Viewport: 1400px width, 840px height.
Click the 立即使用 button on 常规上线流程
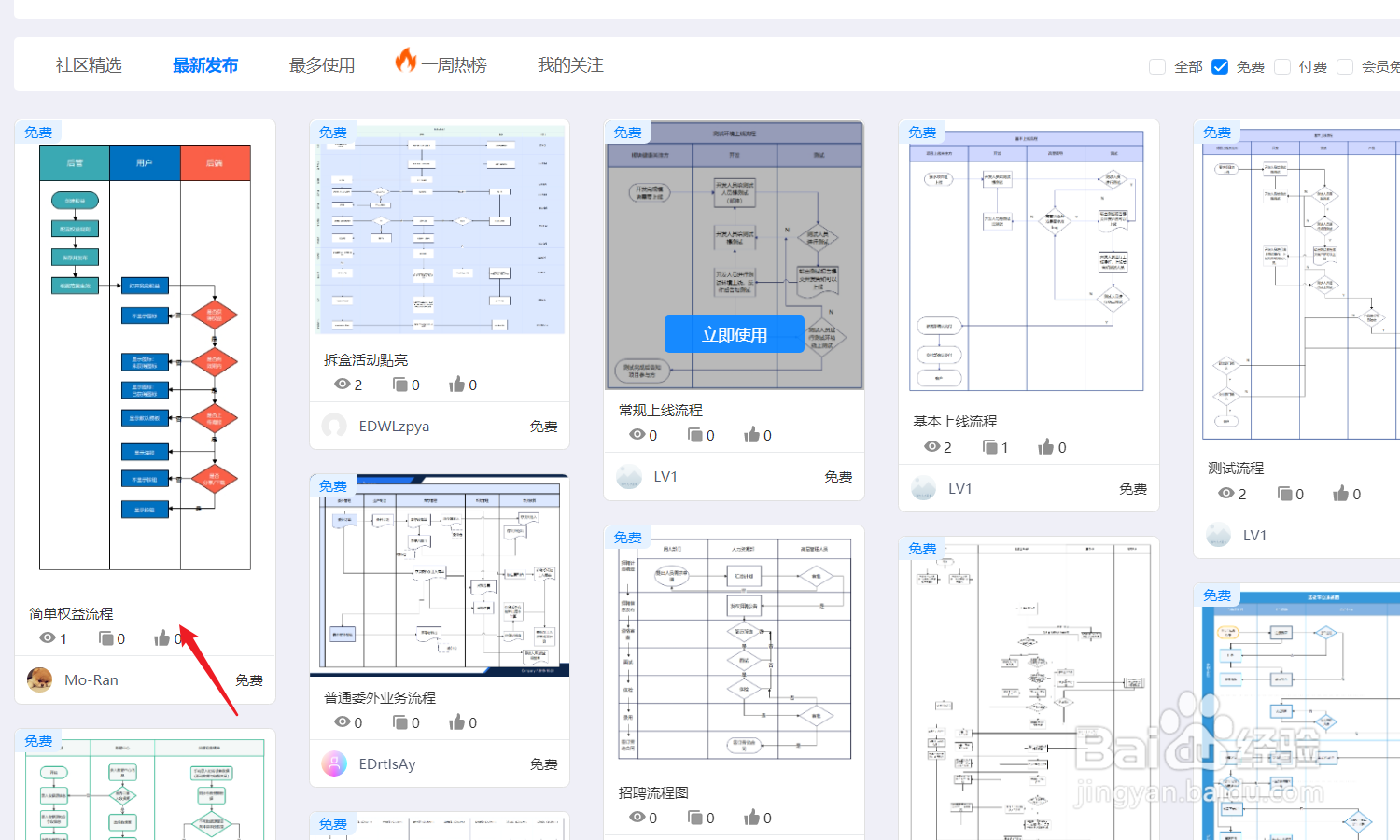click(x=734, y=333)
